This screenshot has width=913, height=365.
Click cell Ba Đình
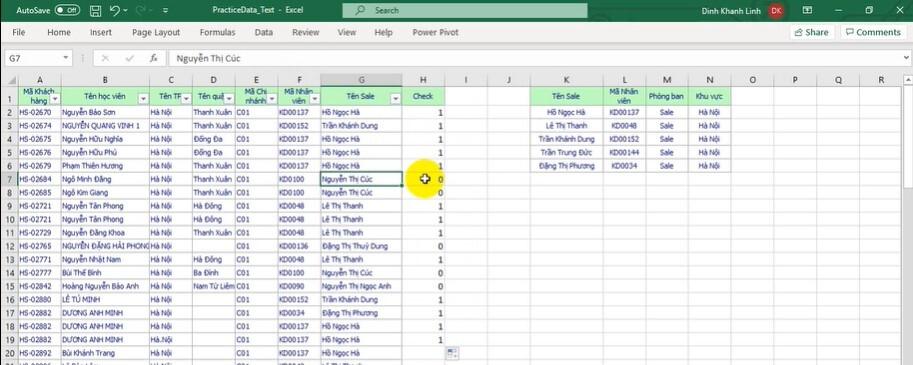[214, 273]
